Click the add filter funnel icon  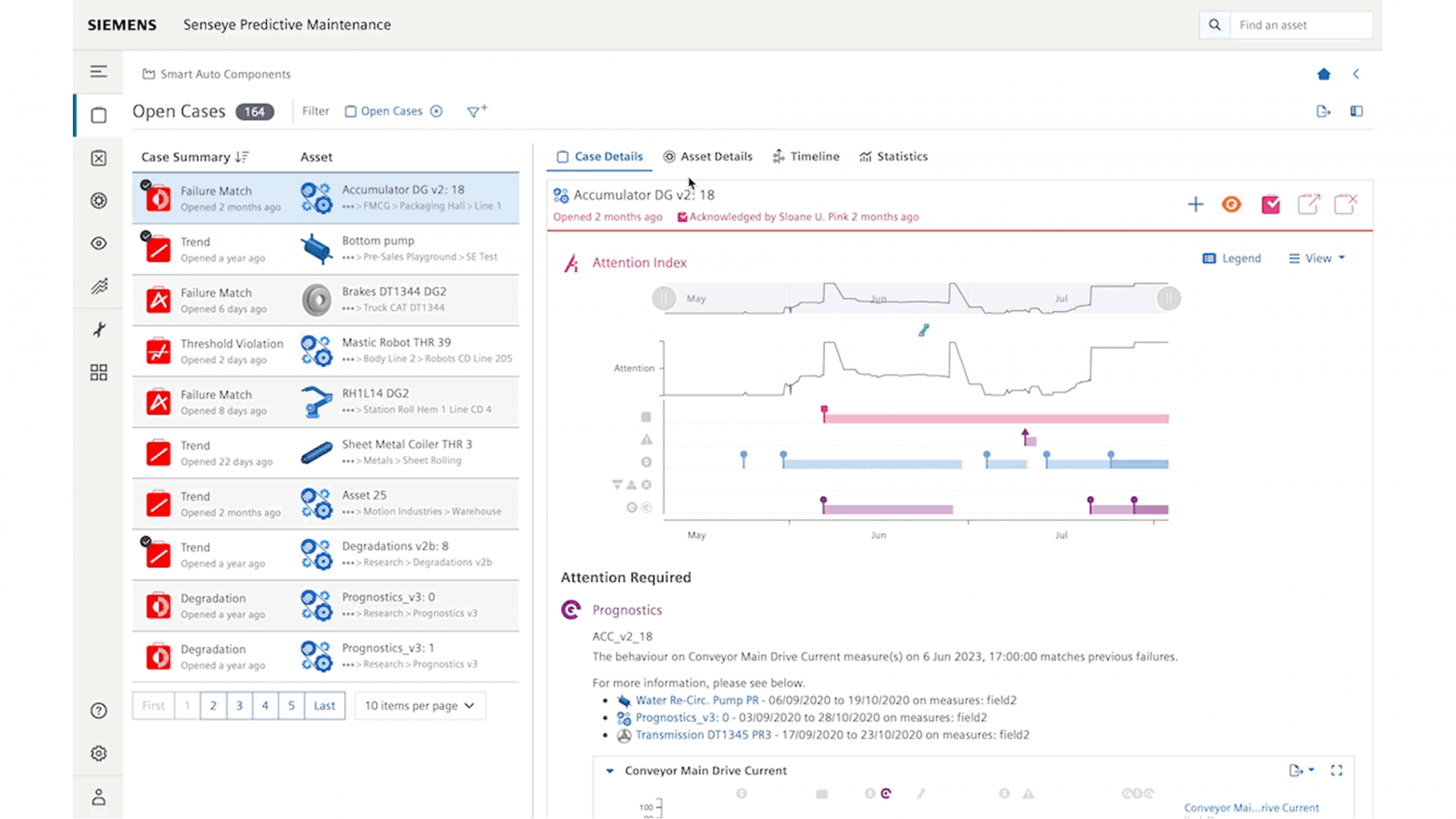tap(476, 111)
